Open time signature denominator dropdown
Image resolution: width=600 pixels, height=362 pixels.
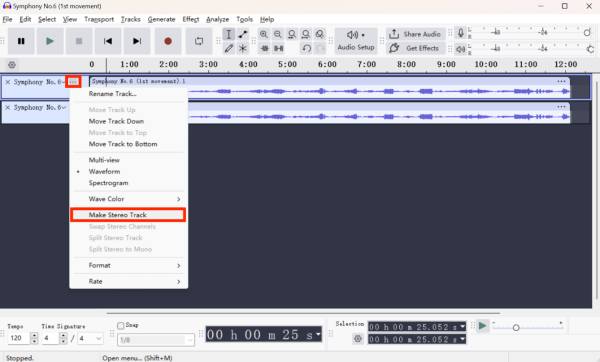point(99,338)
